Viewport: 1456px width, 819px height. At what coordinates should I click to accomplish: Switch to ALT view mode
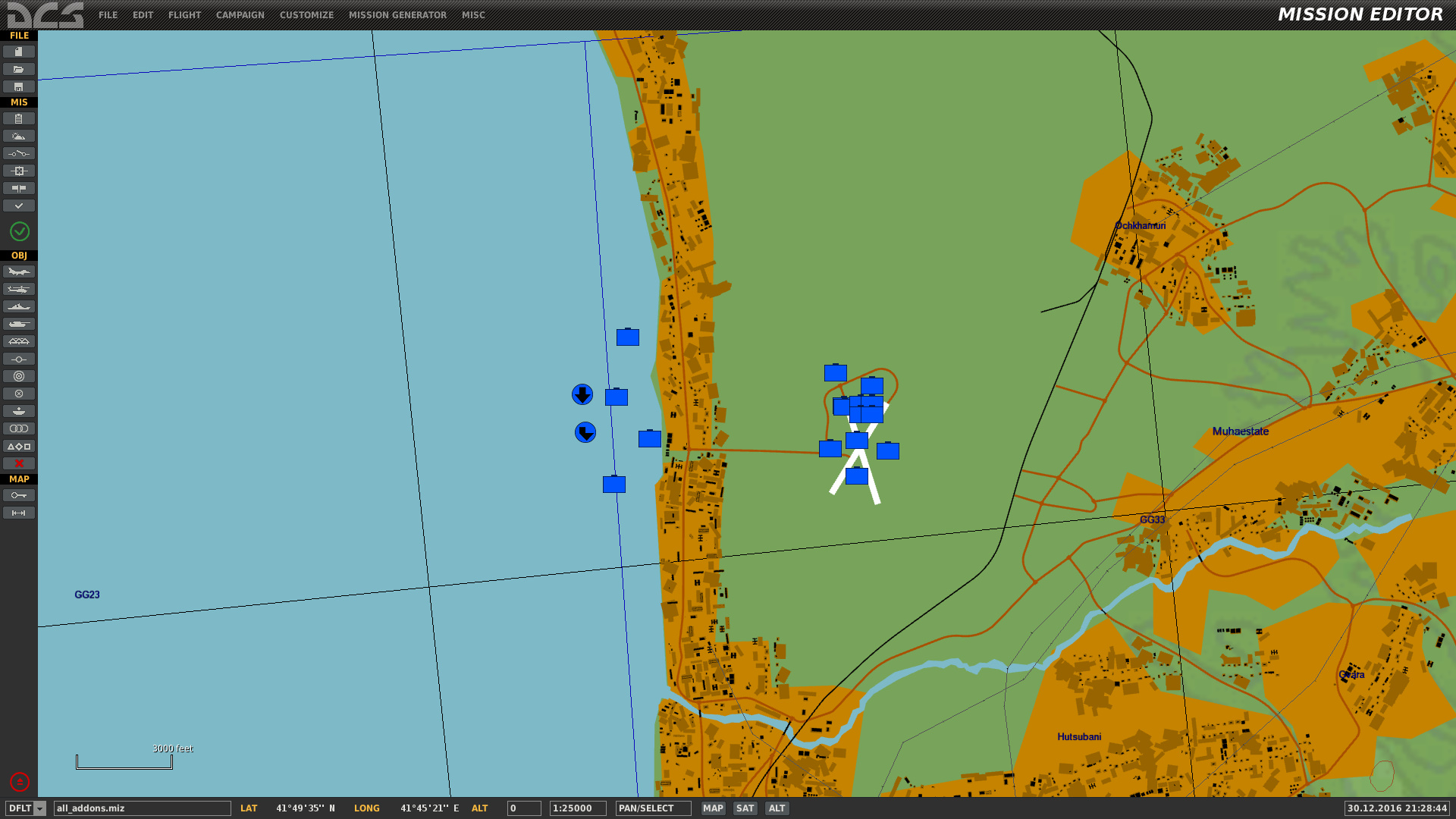pos(777,808)
